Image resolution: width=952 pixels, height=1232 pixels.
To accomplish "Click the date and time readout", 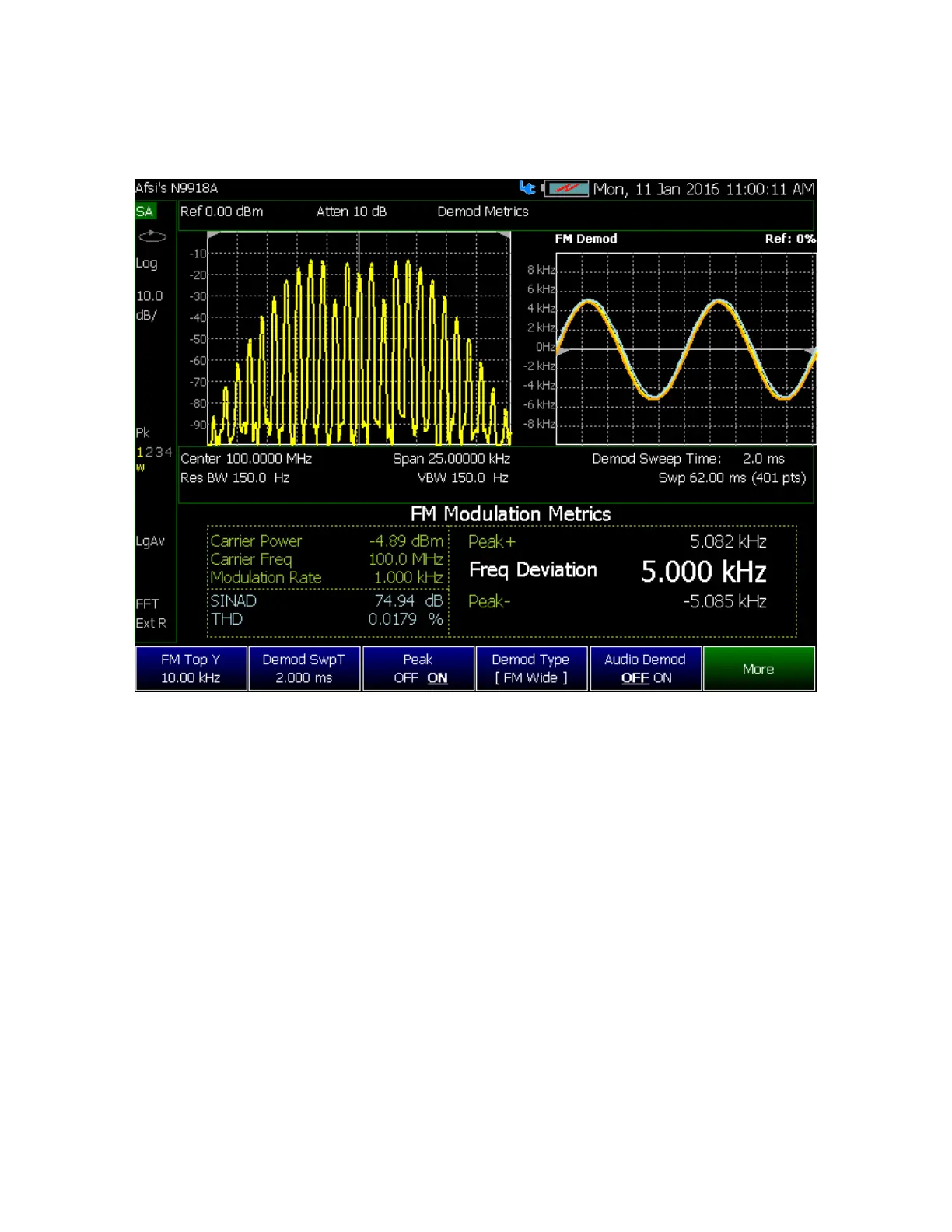I will point(704,189).
